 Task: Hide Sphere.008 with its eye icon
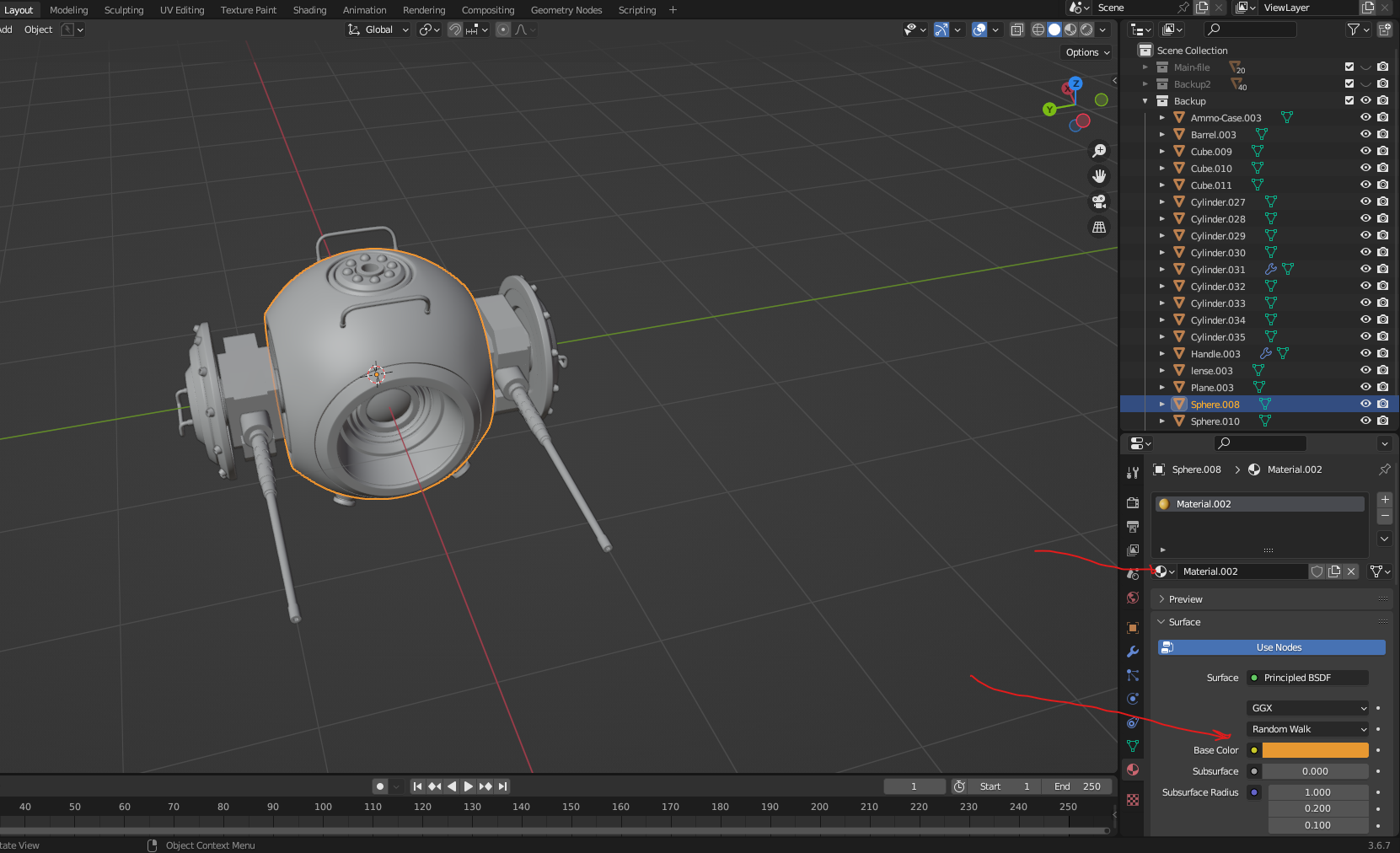pyautogui.click(x=1365, y=405)
